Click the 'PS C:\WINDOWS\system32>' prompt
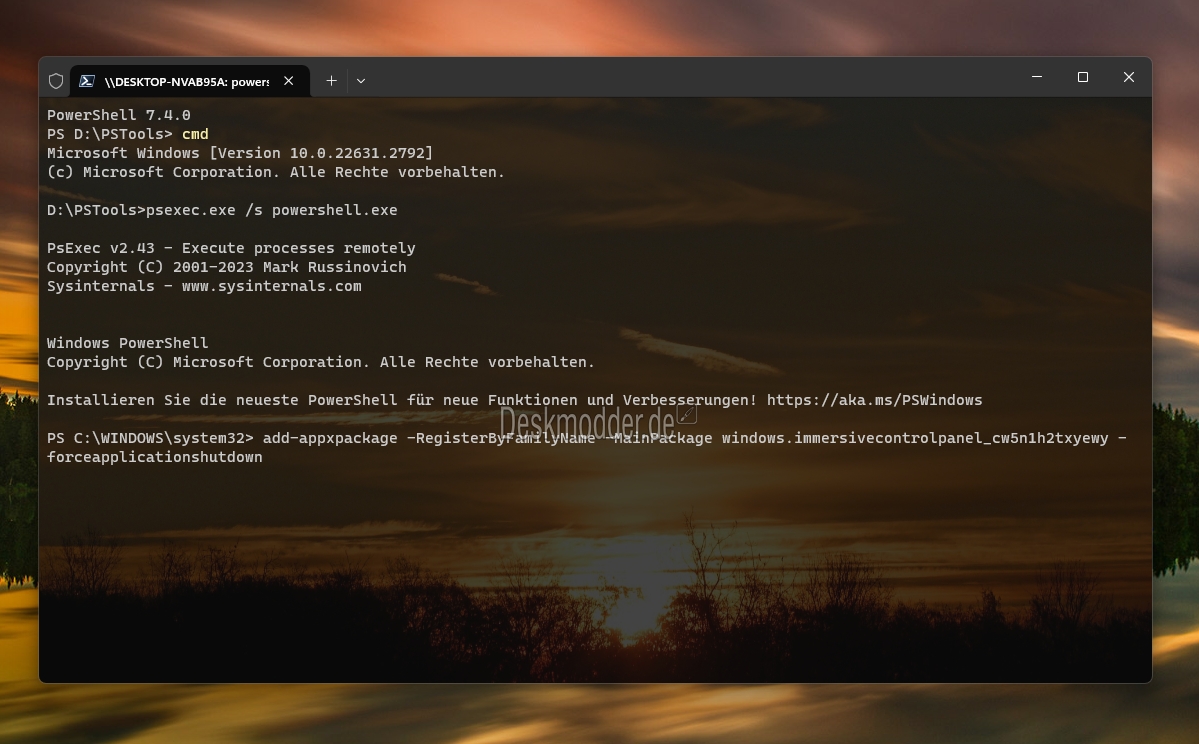The image size is (1199, 744). pyautogui.click(x=150, y=438)
